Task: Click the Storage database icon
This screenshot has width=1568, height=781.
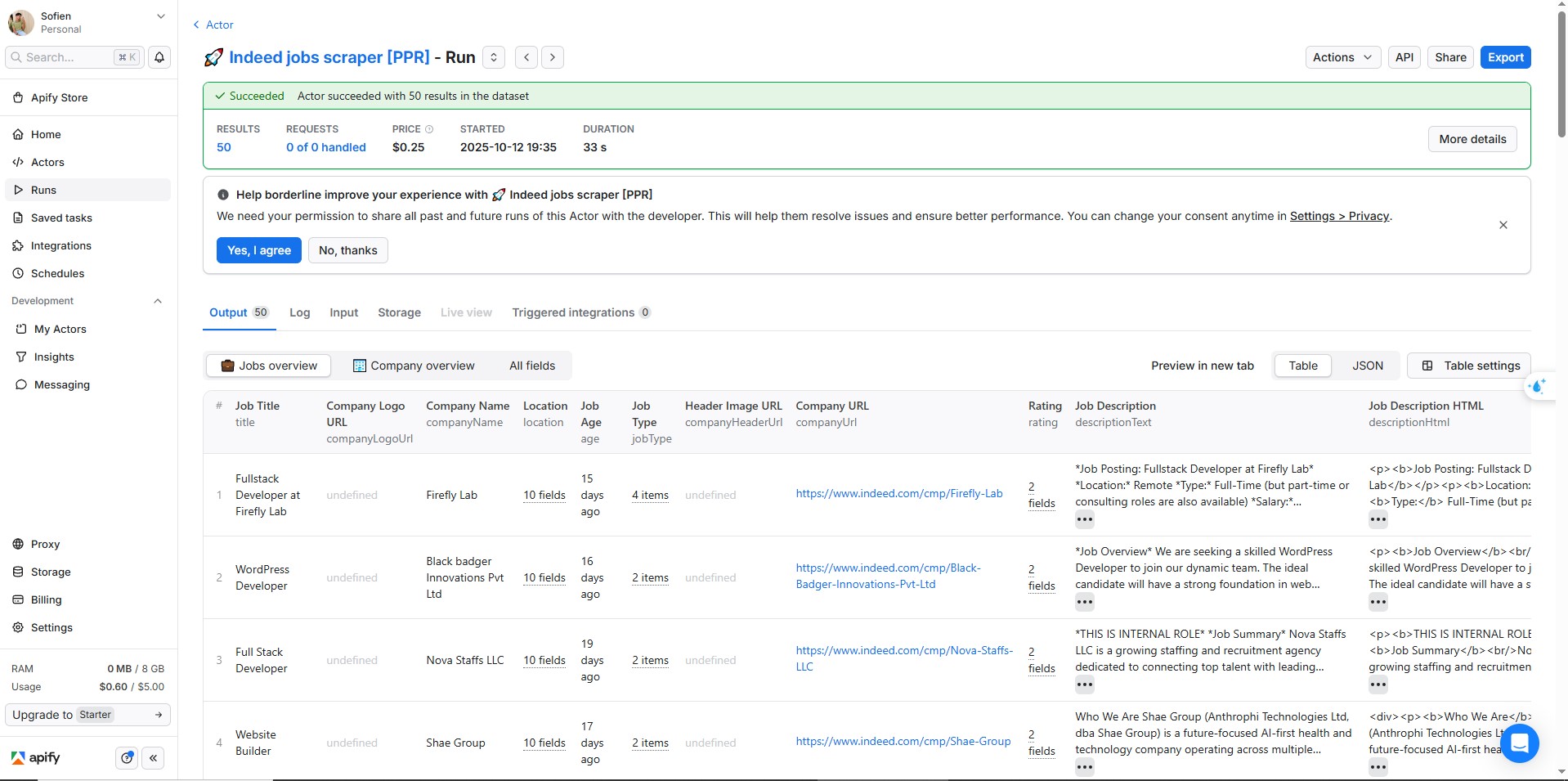Action: (x=19, y=572)
